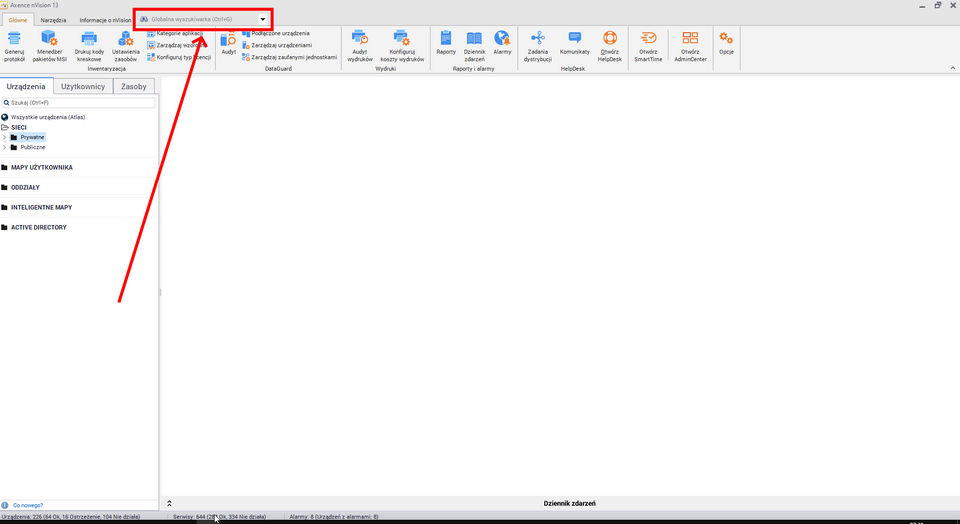Image resolution: width=960 pixels, height=524 pixels.
Task: Open Zadania dystrybucji
Action: click(537, 39)
